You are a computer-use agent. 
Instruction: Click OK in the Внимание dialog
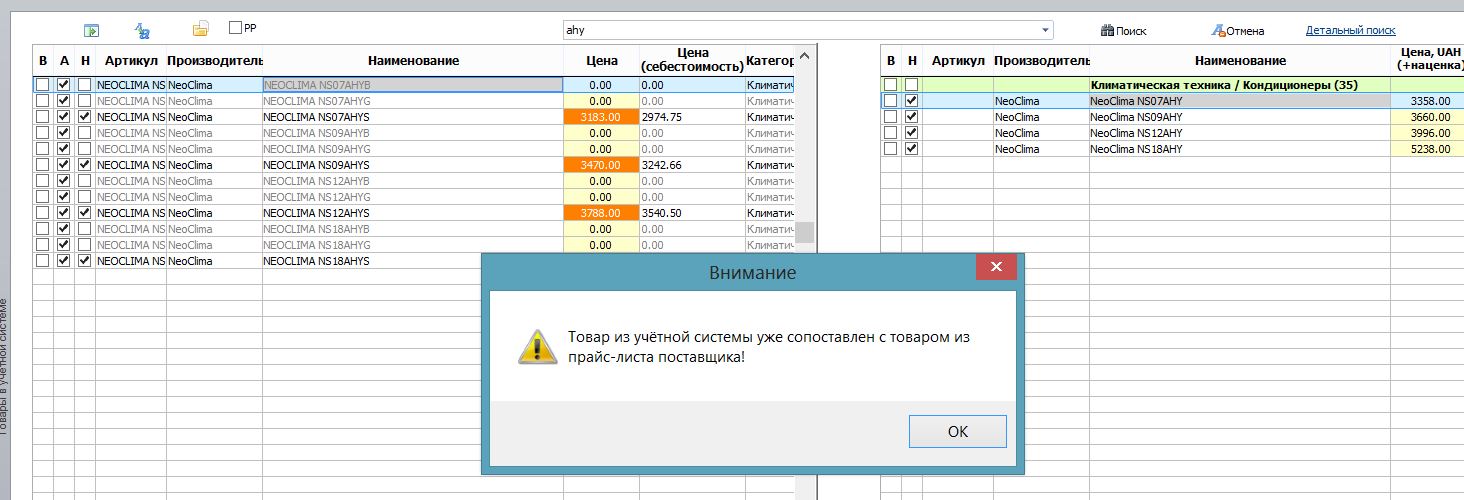(957, 431)
